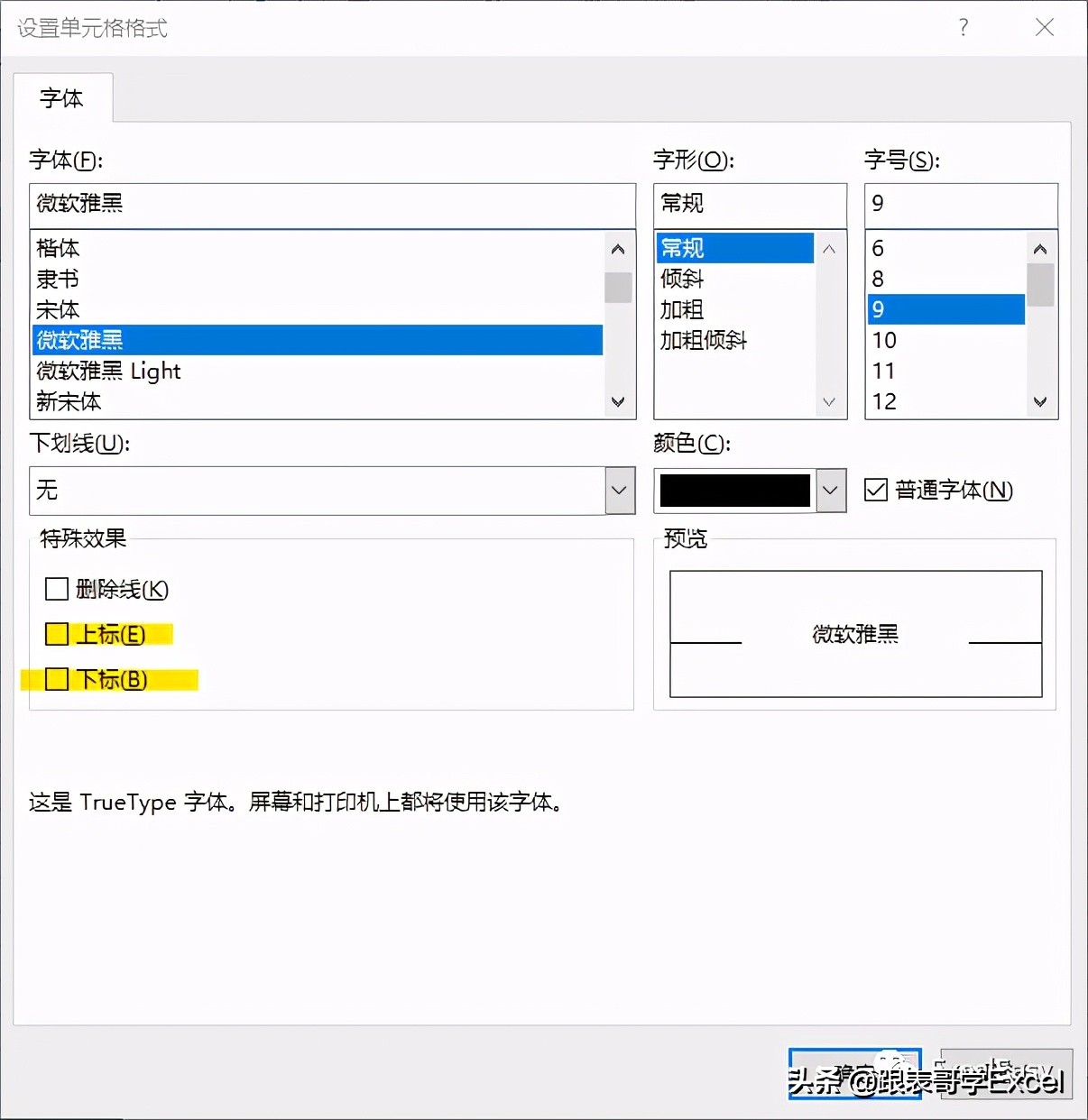The image size is (1088, 1120).
Task: Select 宋体 in the font list
Action: [x=57, y=309]
